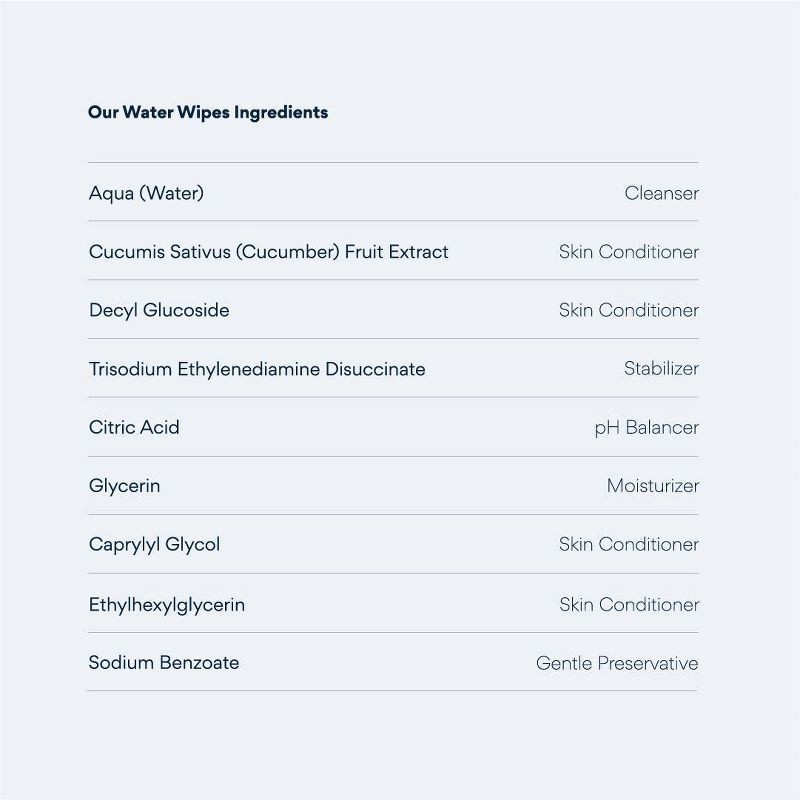Screen dimensions: 800x800
Task: Select the Decyl Glucoside ingredient
Action: coord(159,310)
